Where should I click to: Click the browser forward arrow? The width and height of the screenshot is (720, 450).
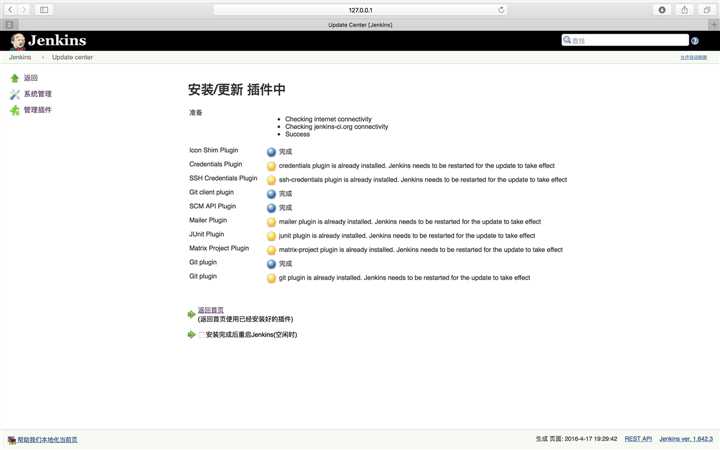point(23,10)
